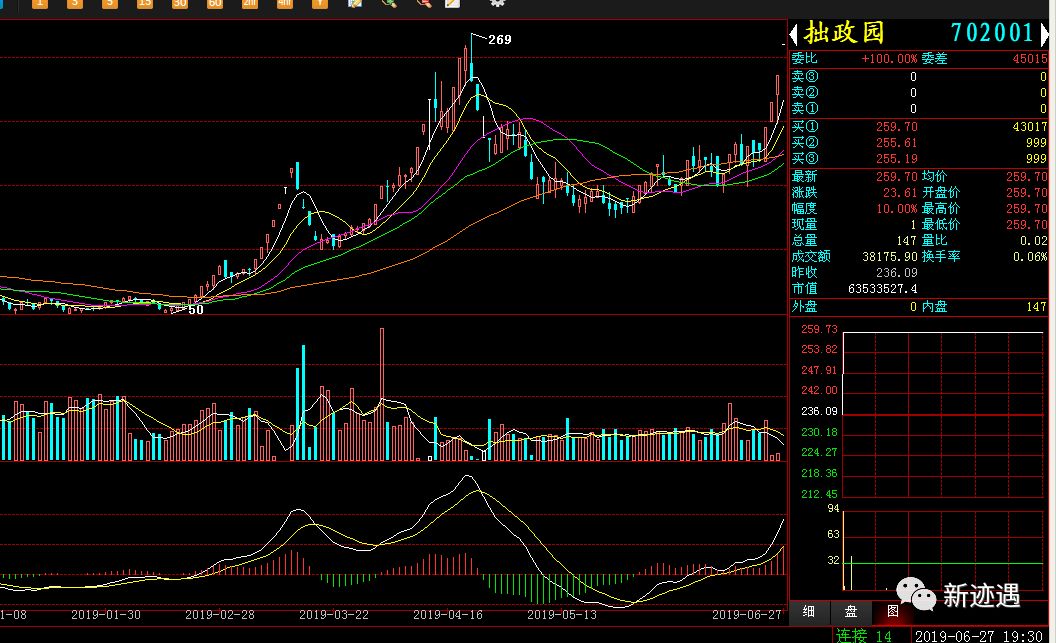
Task: Click the 均价 value 259.70
Action: (1026, 176)
